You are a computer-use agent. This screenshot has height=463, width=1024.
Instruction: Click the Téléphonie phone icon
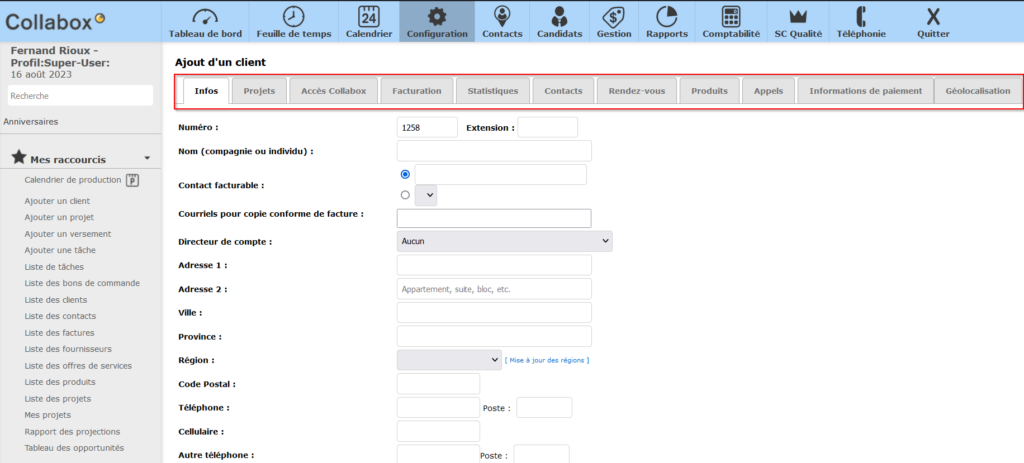(x=860, y=16)
